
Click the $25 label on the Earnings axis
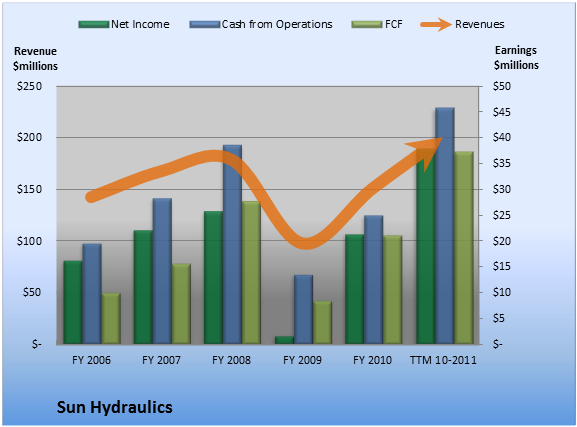pos(502,215)
